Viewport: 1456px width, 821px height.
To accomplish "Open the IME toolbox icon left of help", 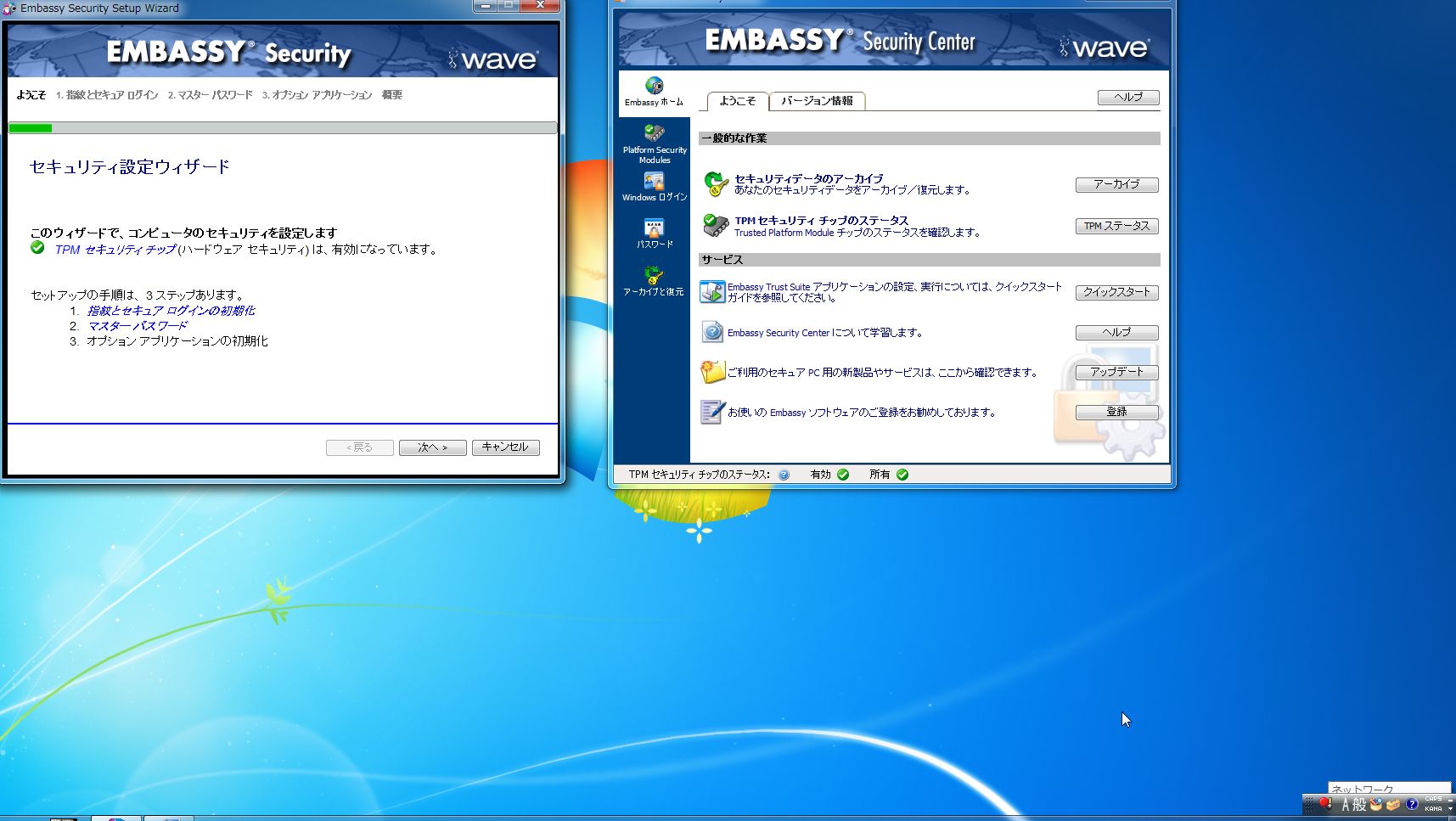I will [x=1393, y=804].
